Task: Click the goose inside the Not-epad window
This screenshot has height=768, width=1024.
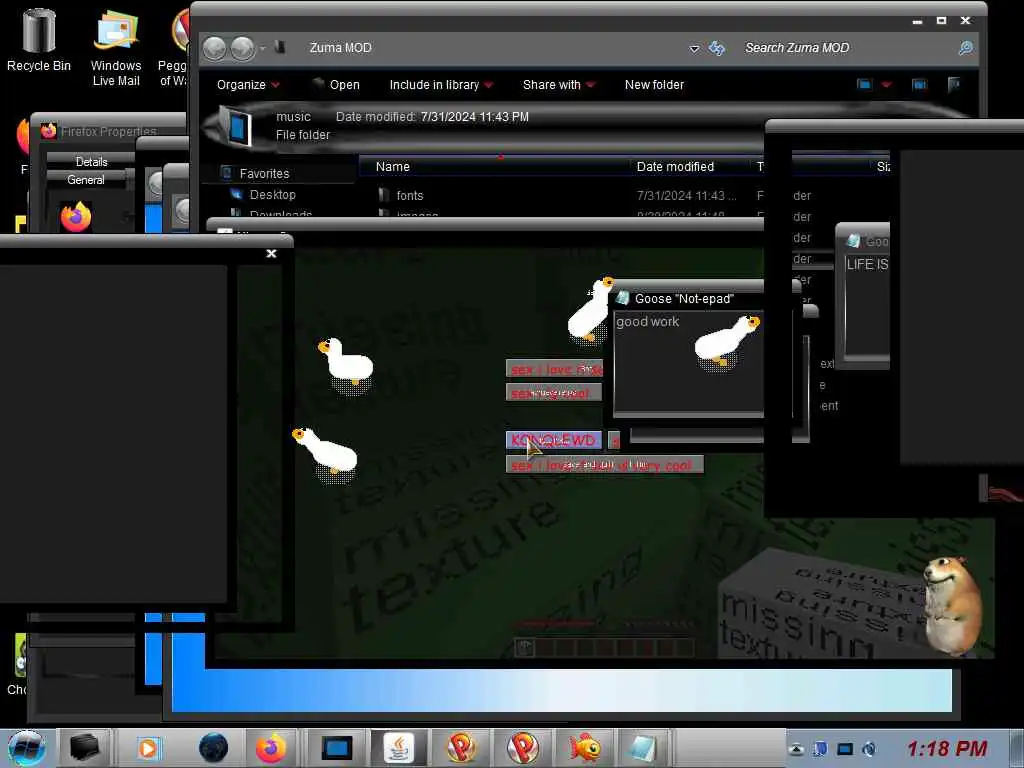Action: [727, 344]
